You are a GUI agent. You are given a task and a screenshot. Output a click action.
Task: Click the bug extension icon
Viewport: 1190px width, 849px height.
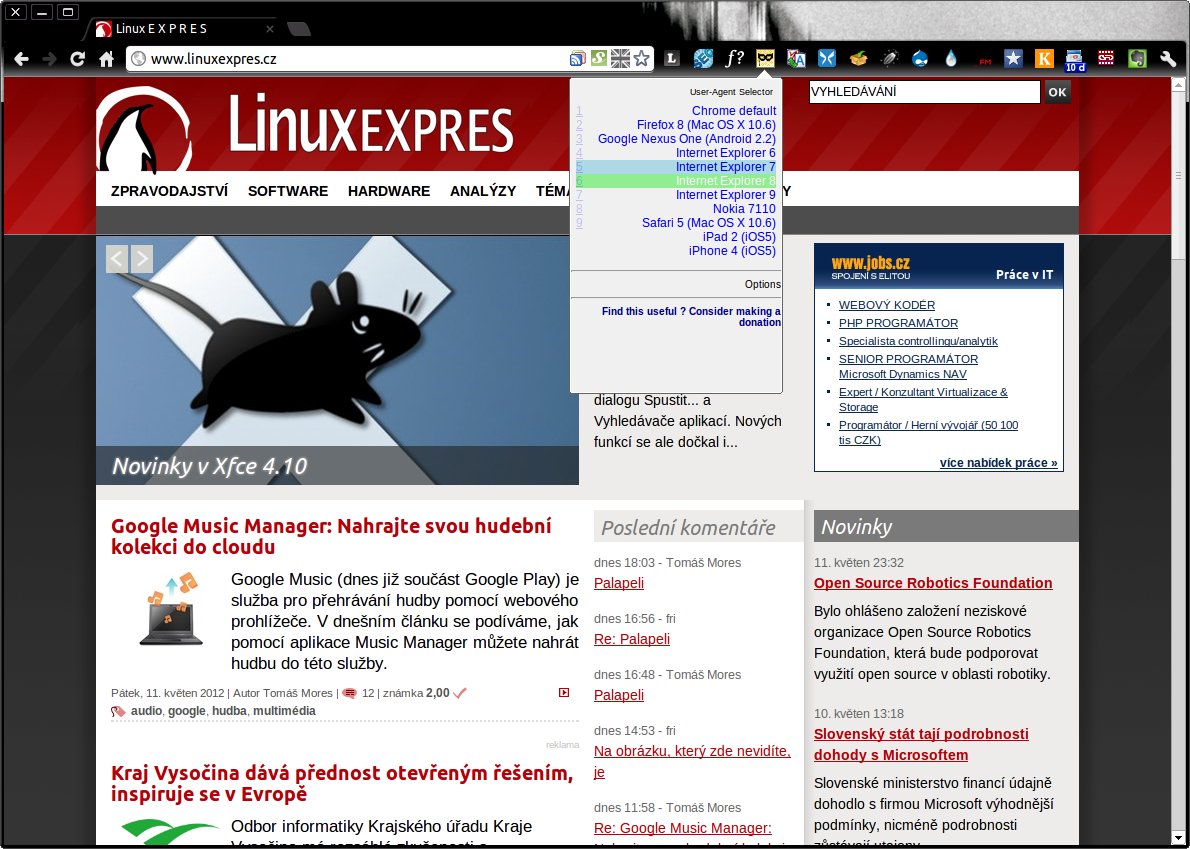click(889, 58)
